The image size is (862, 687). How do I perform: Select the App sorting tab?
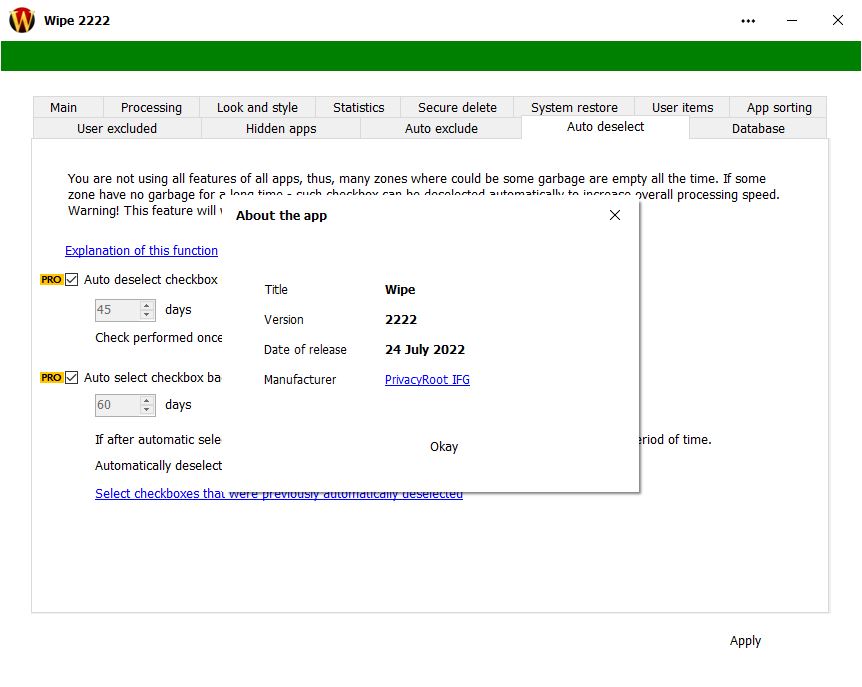click(779, 107)
